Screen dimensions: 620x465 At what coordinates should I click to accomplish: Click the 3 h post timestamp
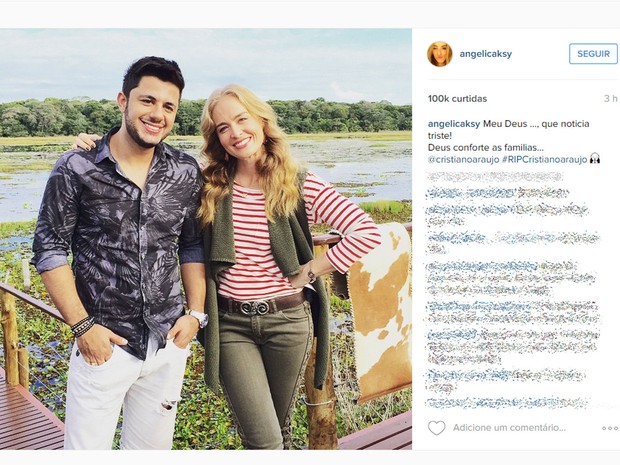[610, 99]
